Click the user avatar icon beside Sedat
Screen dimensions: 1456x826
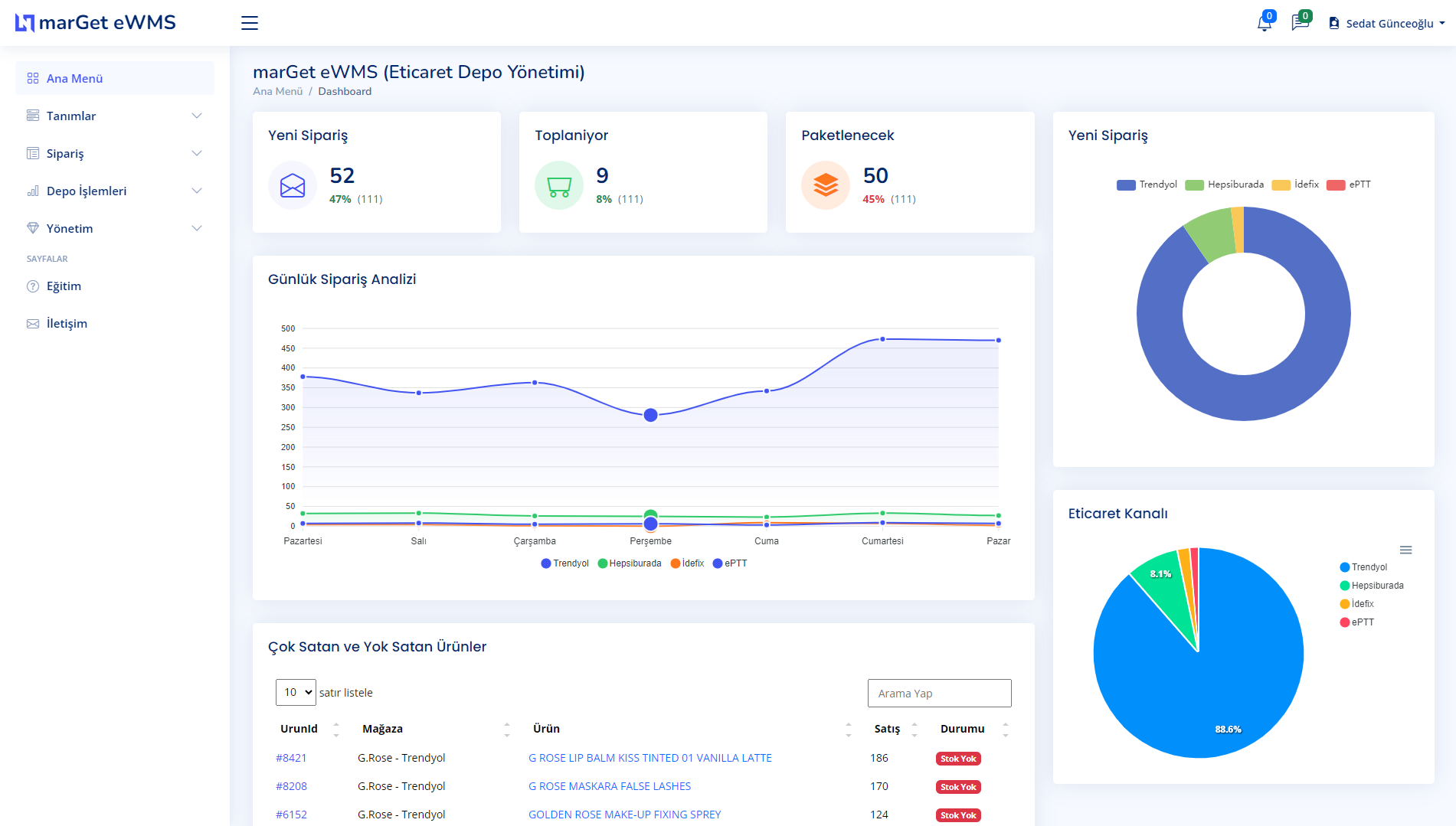click(1334, 23)
